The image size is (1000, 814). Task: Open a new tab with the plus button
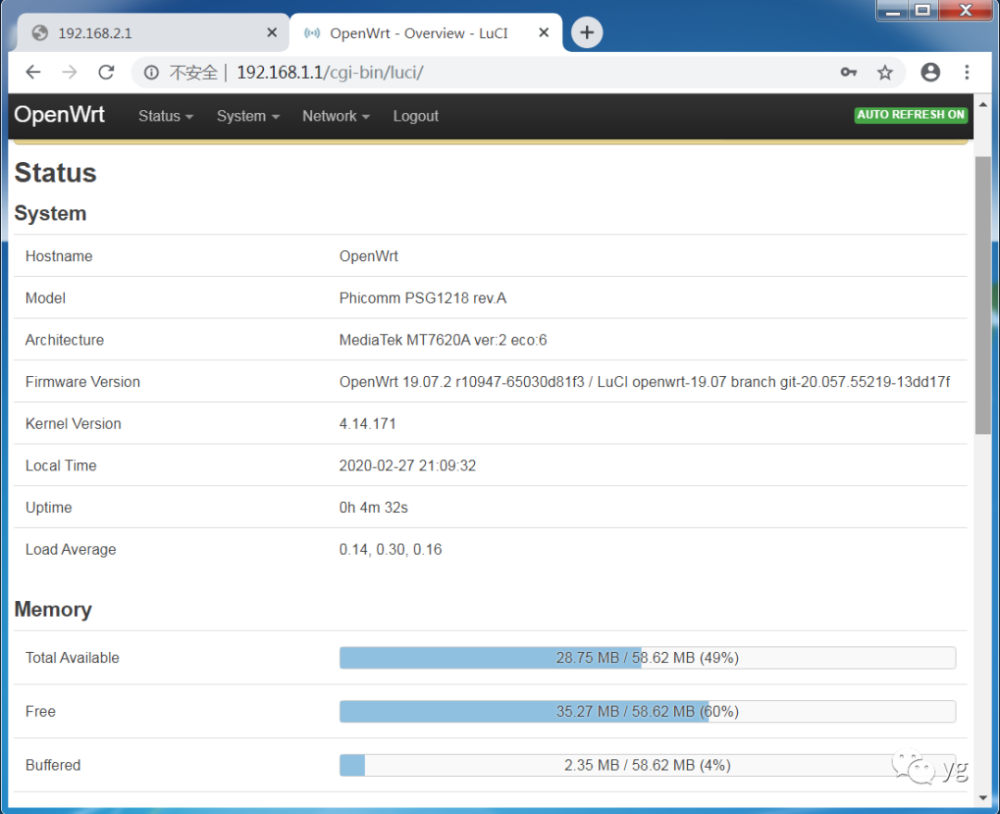coord(587,33)
